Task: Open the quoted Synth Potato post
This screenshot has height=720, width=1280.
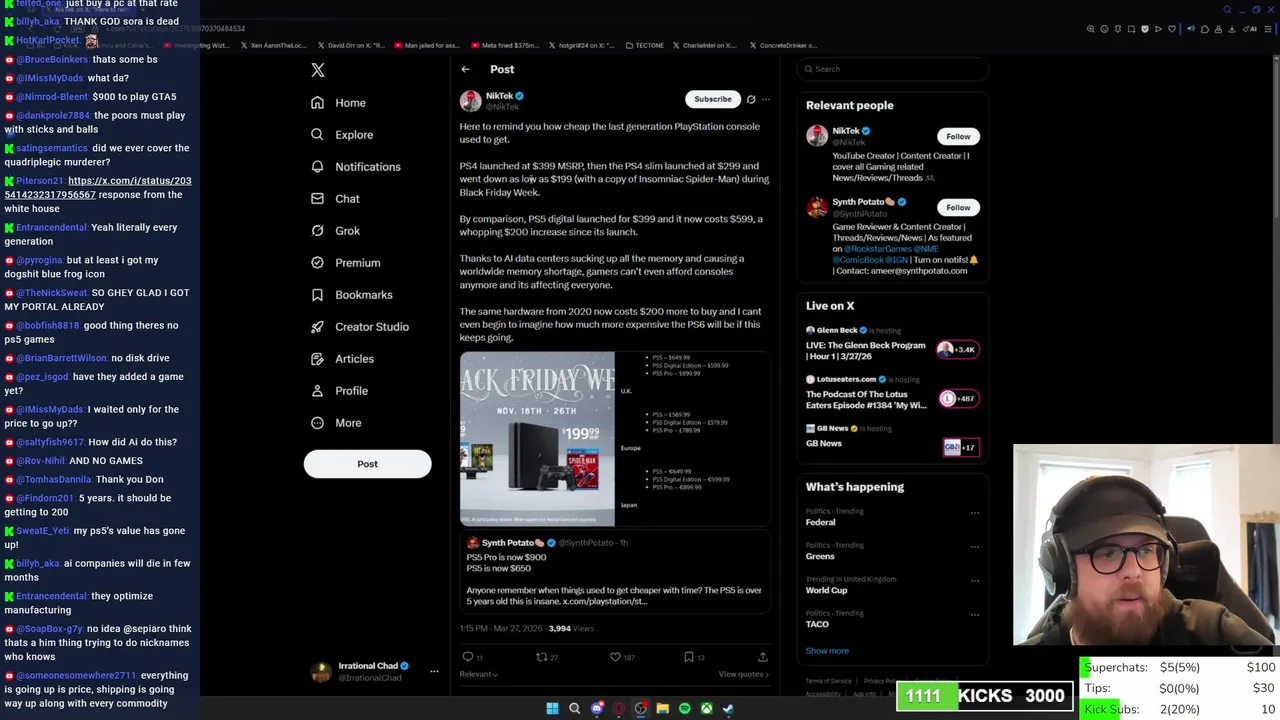Action: (x=615, y=571)
